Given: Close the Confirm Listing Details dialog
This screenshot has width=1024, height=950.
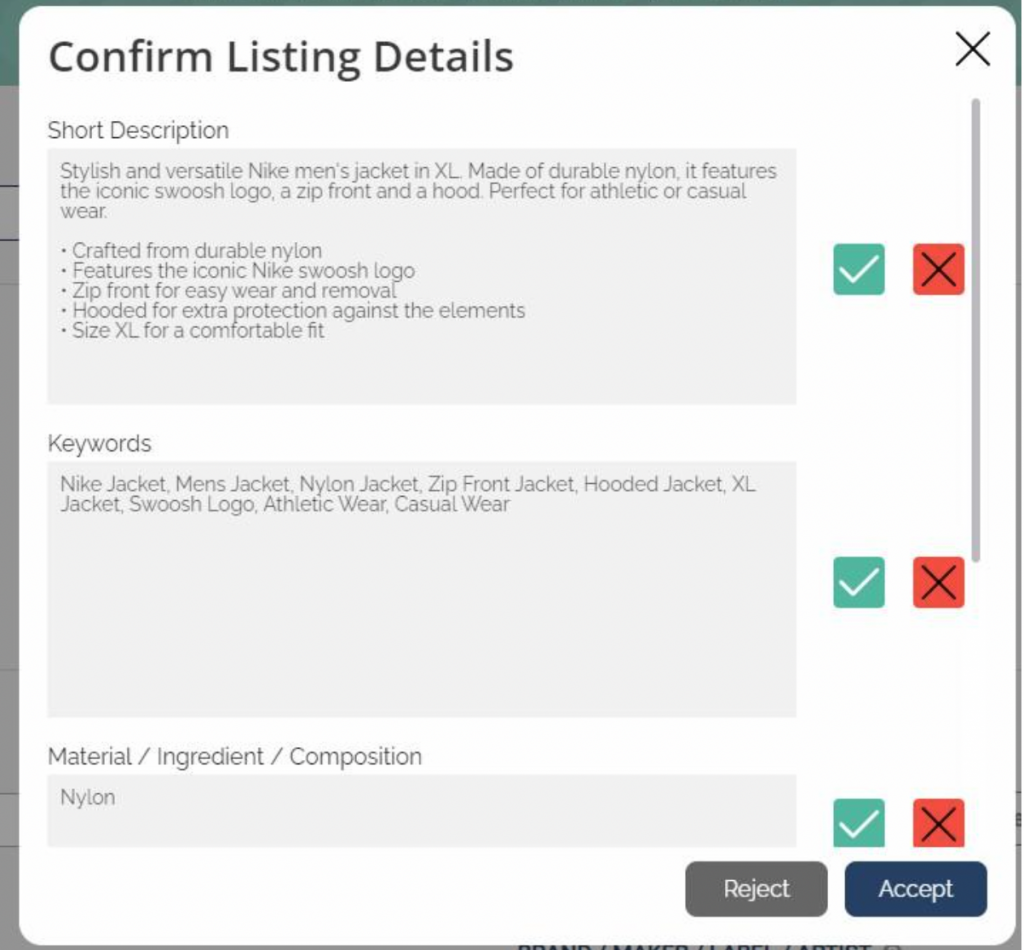Looking at the screenshot, I should (972, 49).
